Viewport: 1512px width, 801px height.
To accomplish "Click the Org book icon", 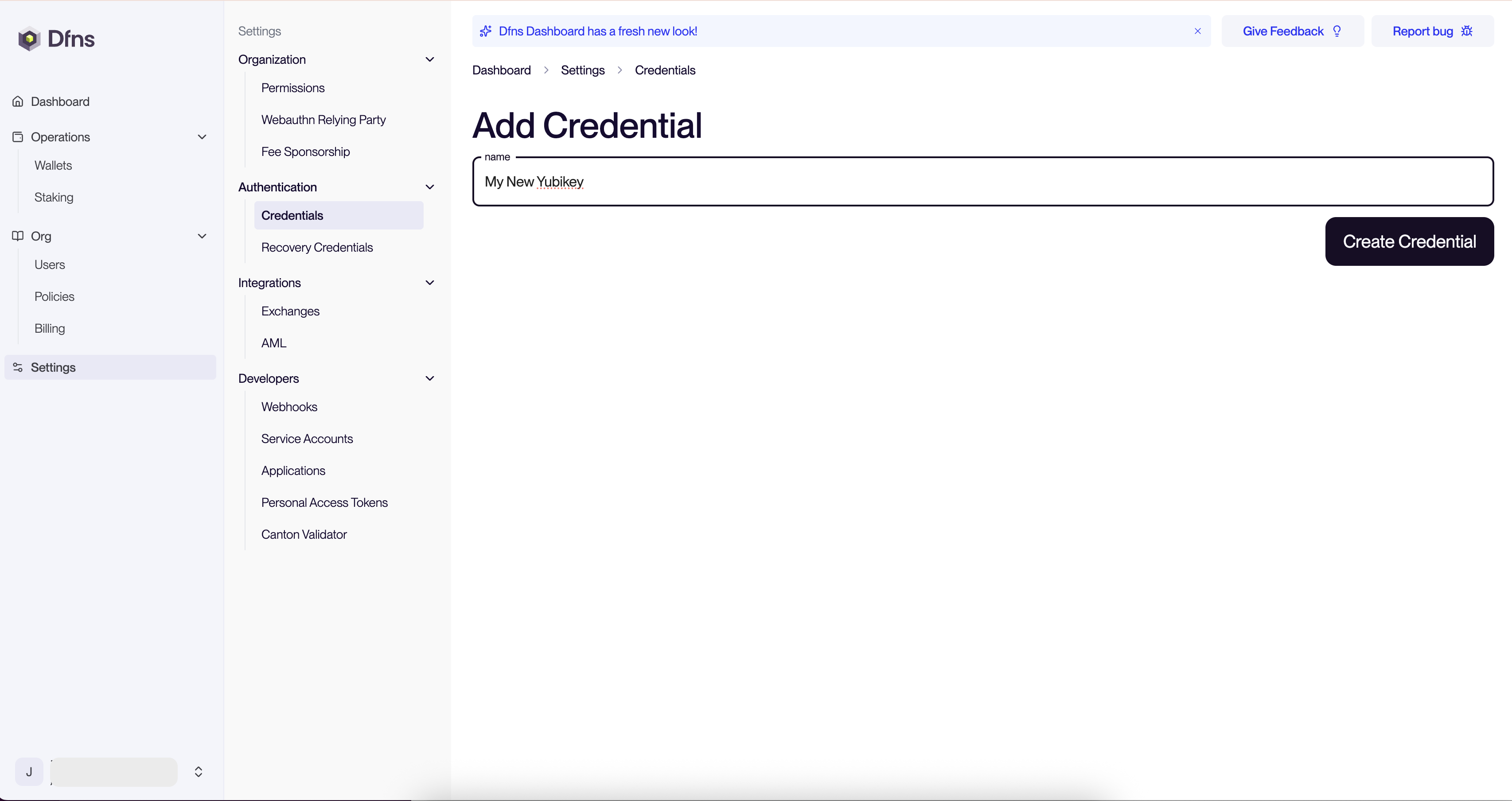I will click(18, 236).
